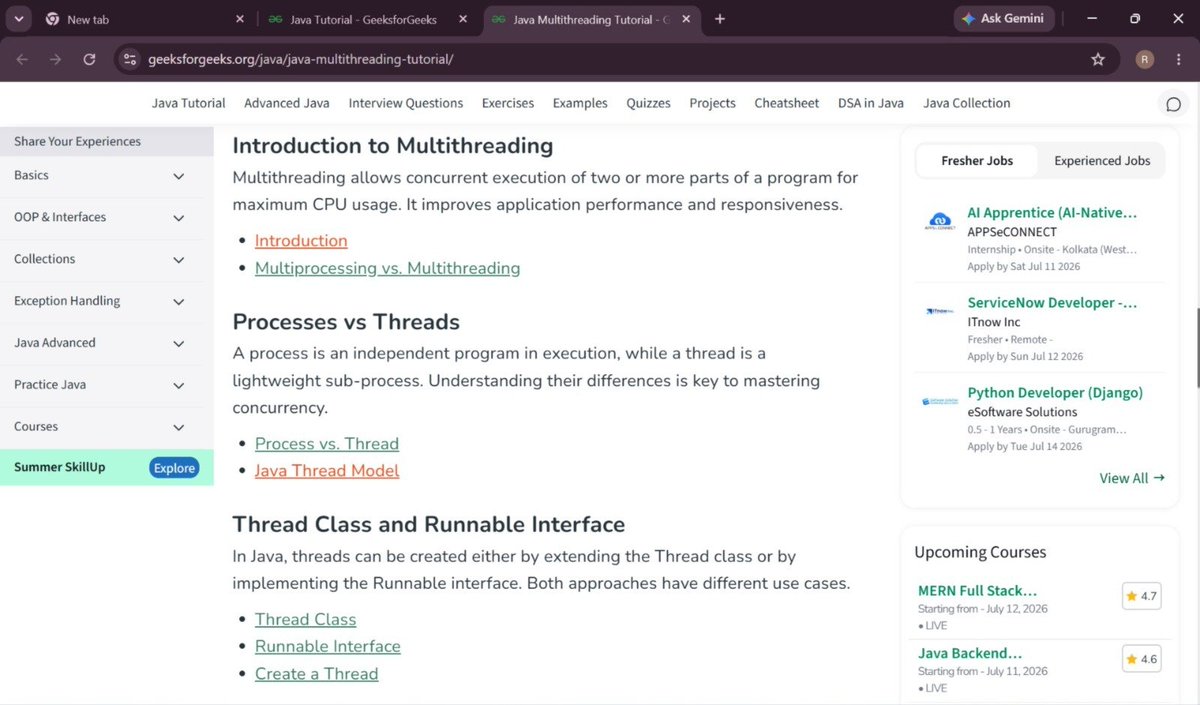Open the tab search dropdown arrow
The height and width of the screenshot is (705, 1200).
tap(19, 19)
